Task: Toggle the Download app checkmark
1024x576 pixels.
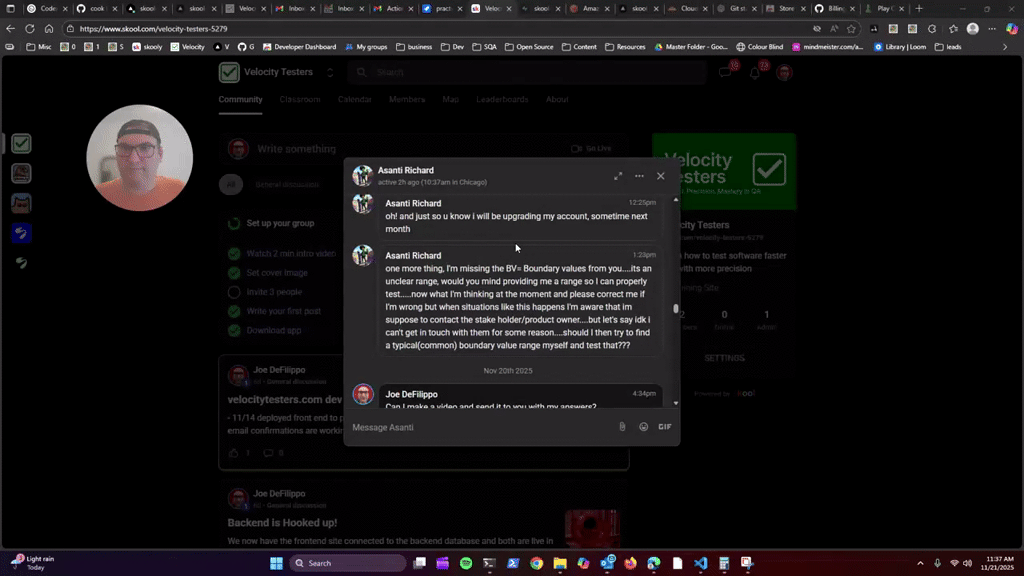Action: point(234,330)
